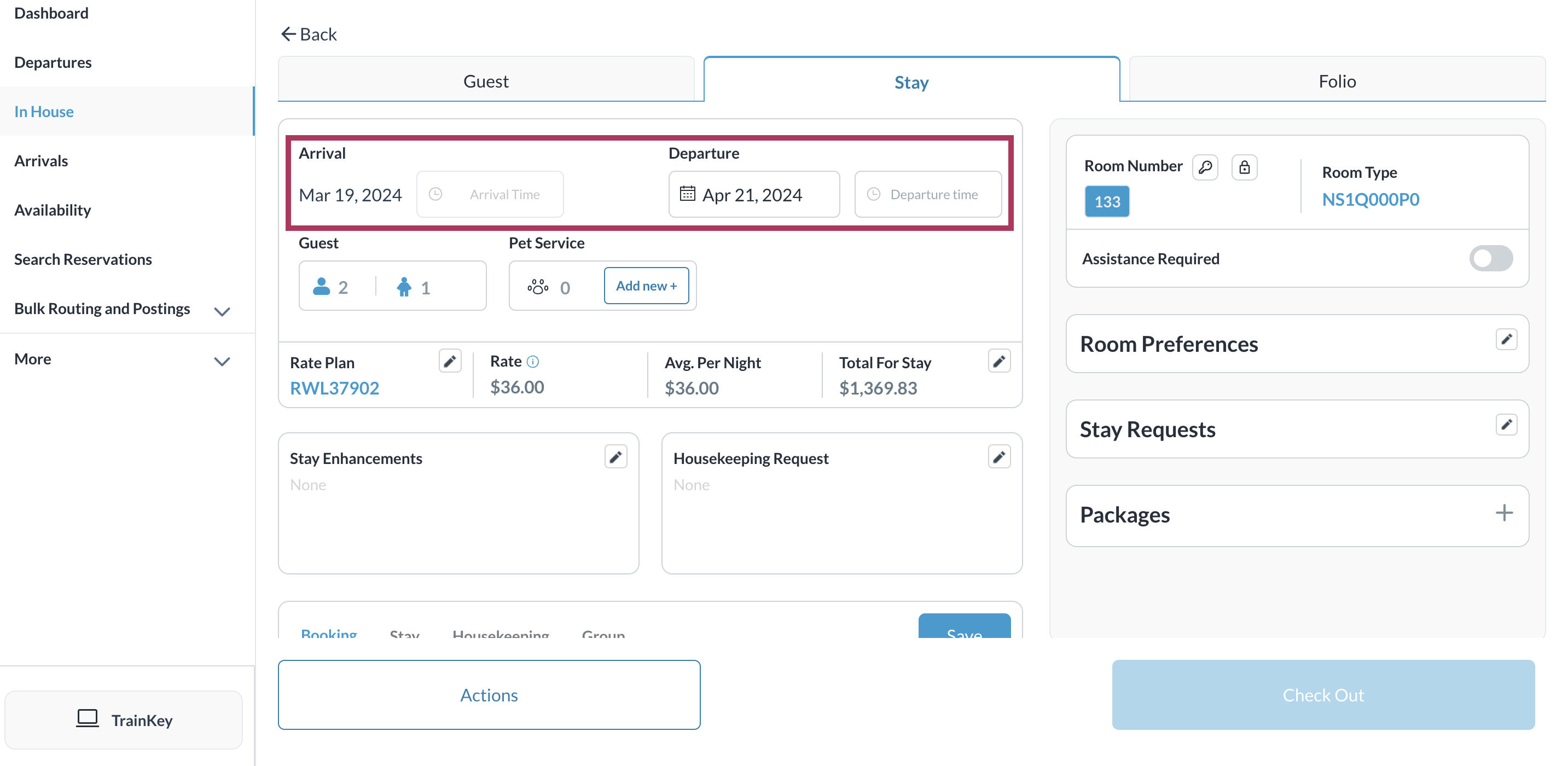Screen dimensions: 1568x766
Task: Edit Stay Enhancements pencil icon
Action: tap(615, 457)
